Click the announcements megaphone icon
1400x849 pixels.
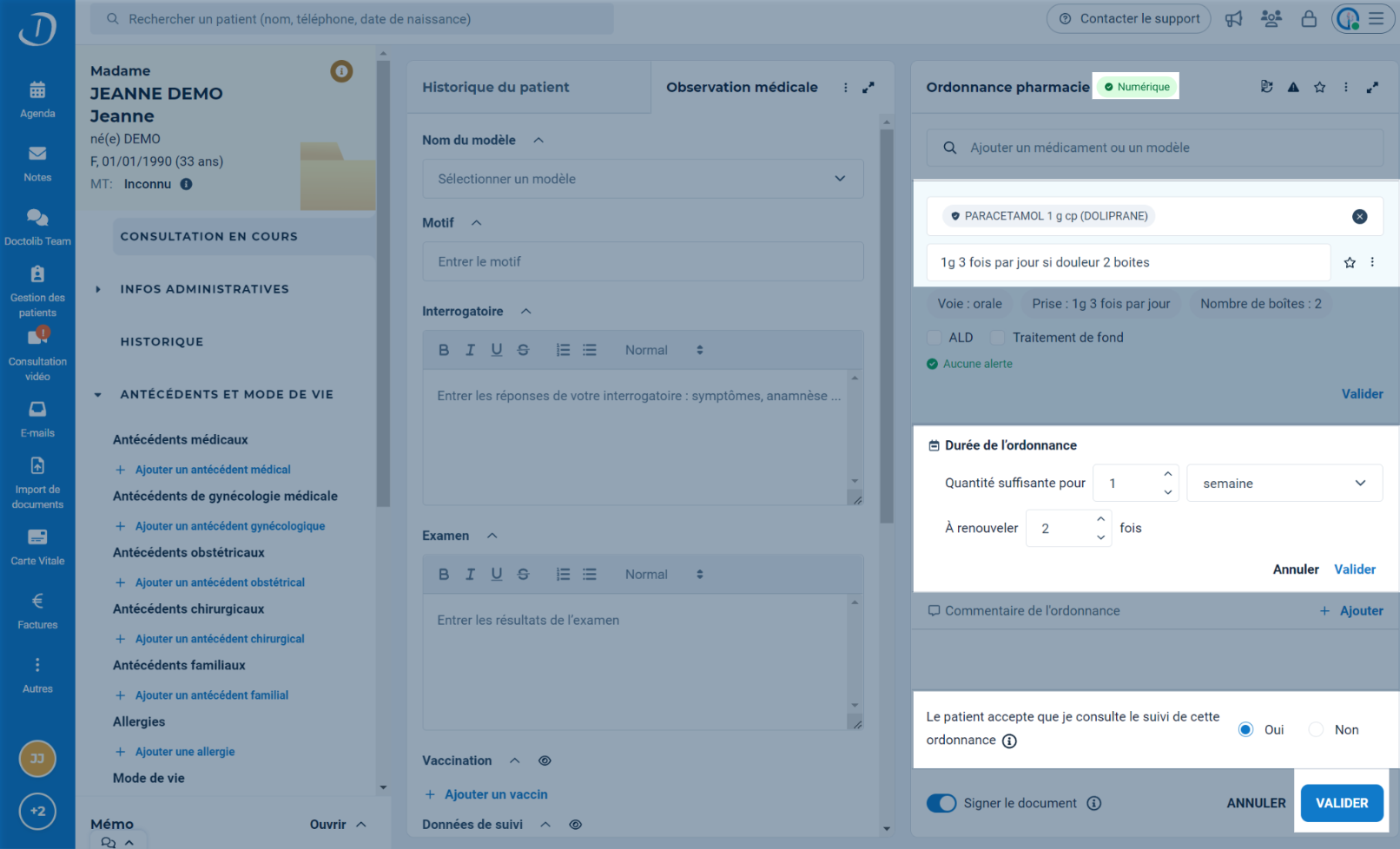tap(1233, 19)
